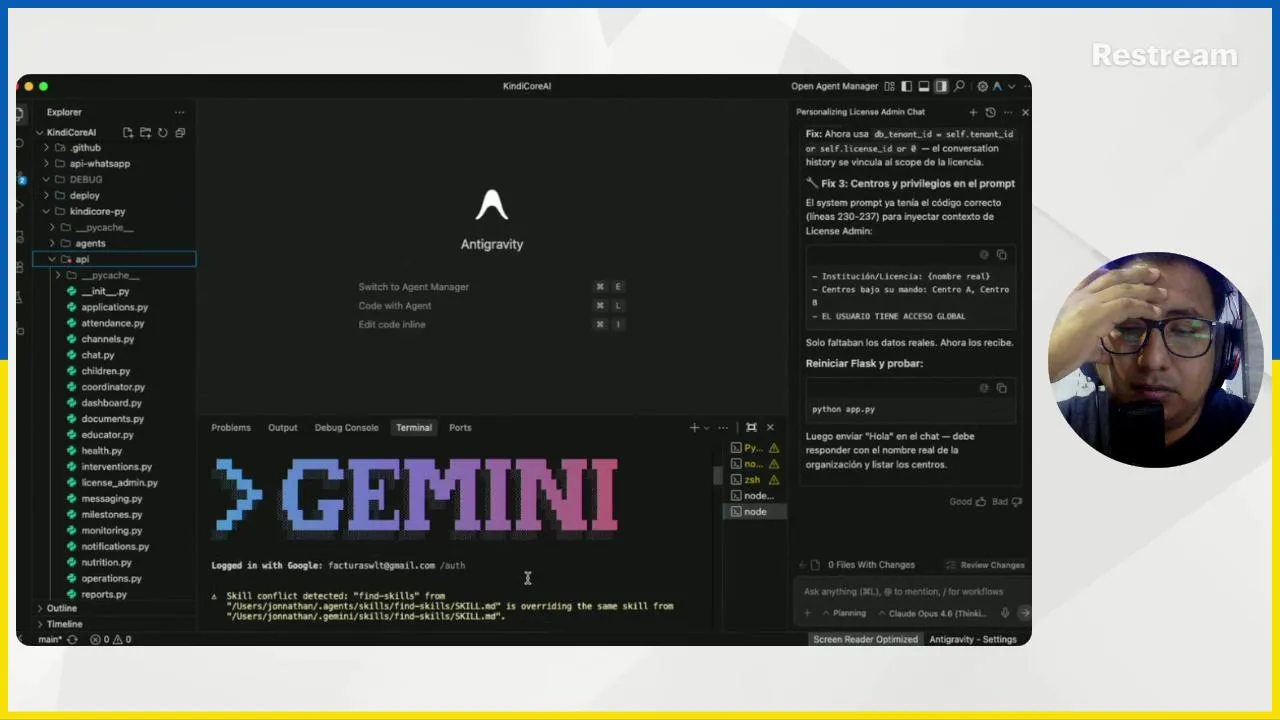Viewport: 1280px width, 720px height.
Task: Open attendance.py file
Action: point(112,324)
